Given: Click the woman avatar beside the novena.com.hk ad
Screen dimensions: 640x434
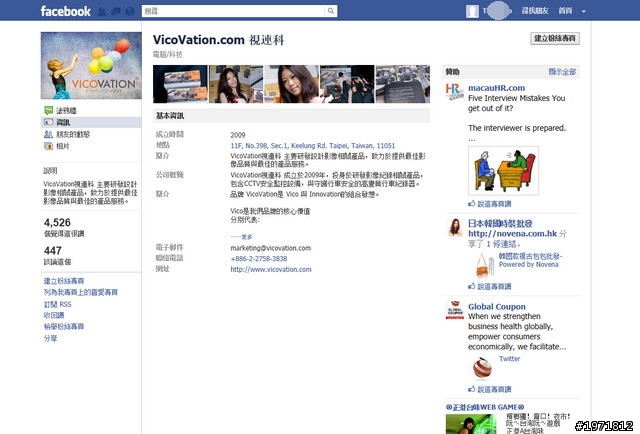Looking at the screenshot, I should click(455, 227).
